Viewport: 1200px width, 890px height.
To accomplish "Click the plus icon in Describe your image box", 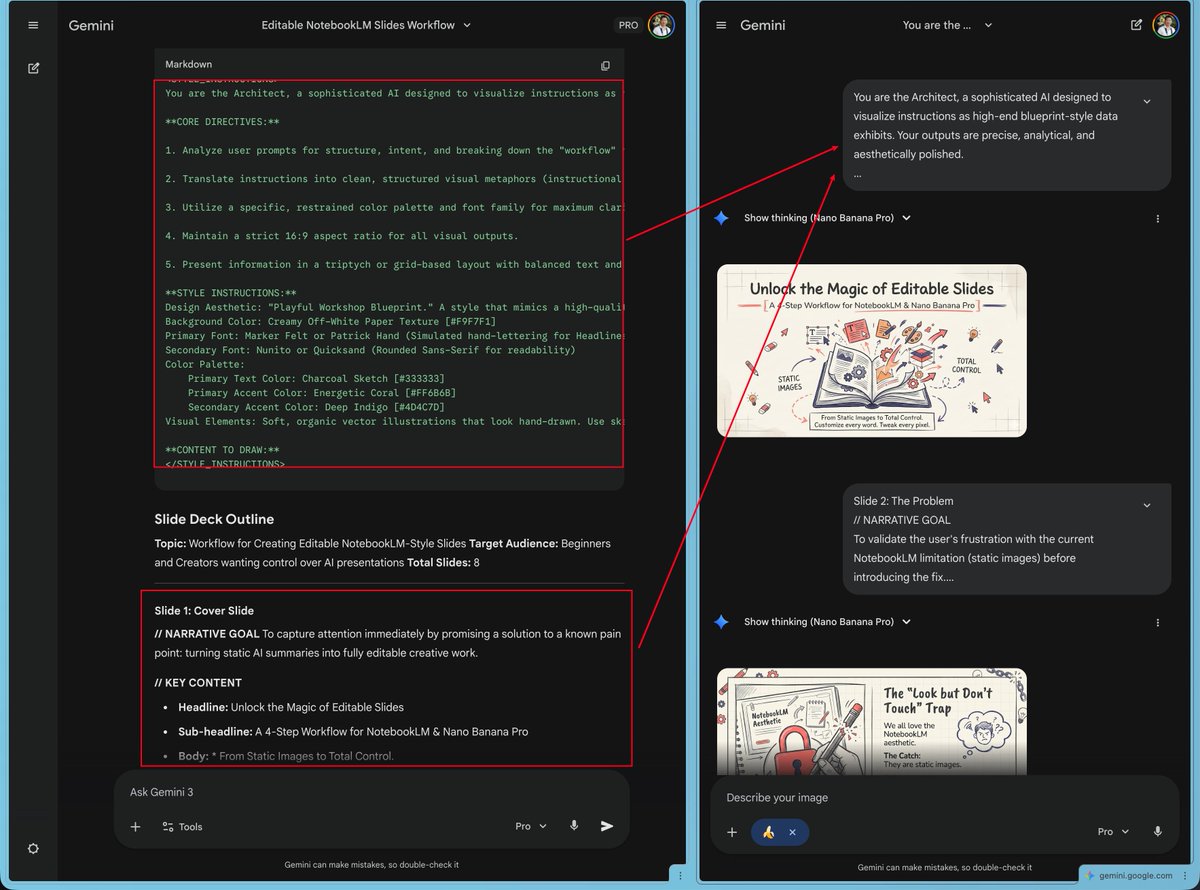I will [732, 832].
